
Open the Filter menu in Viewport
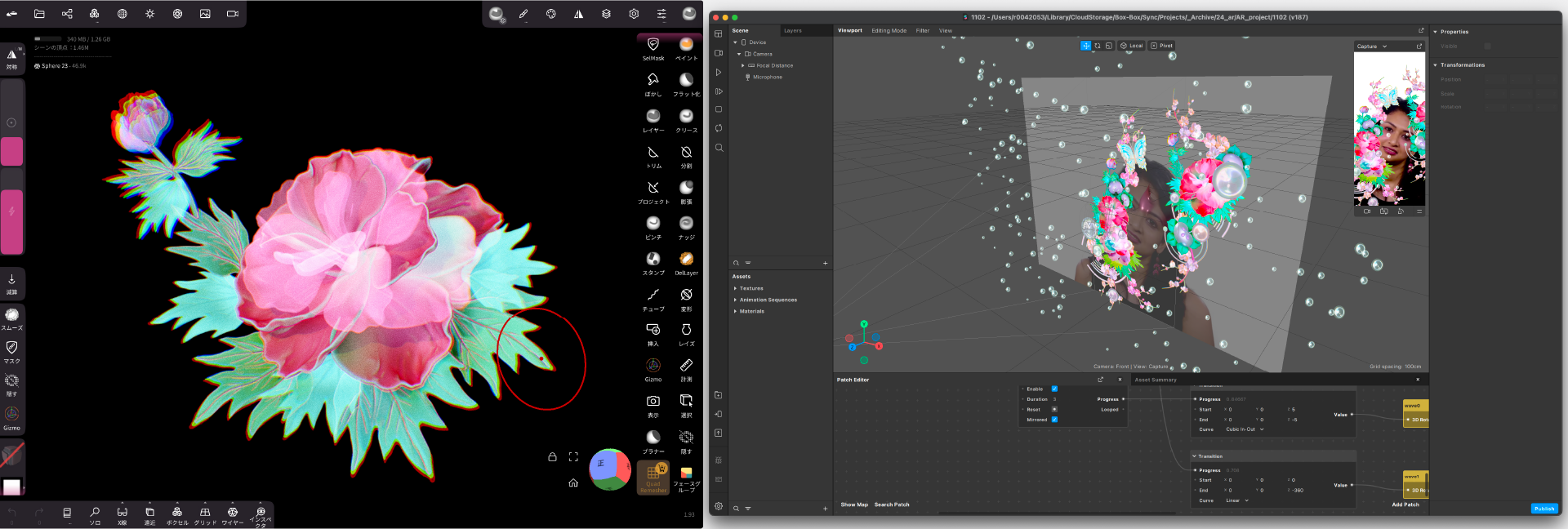[922, 31]
